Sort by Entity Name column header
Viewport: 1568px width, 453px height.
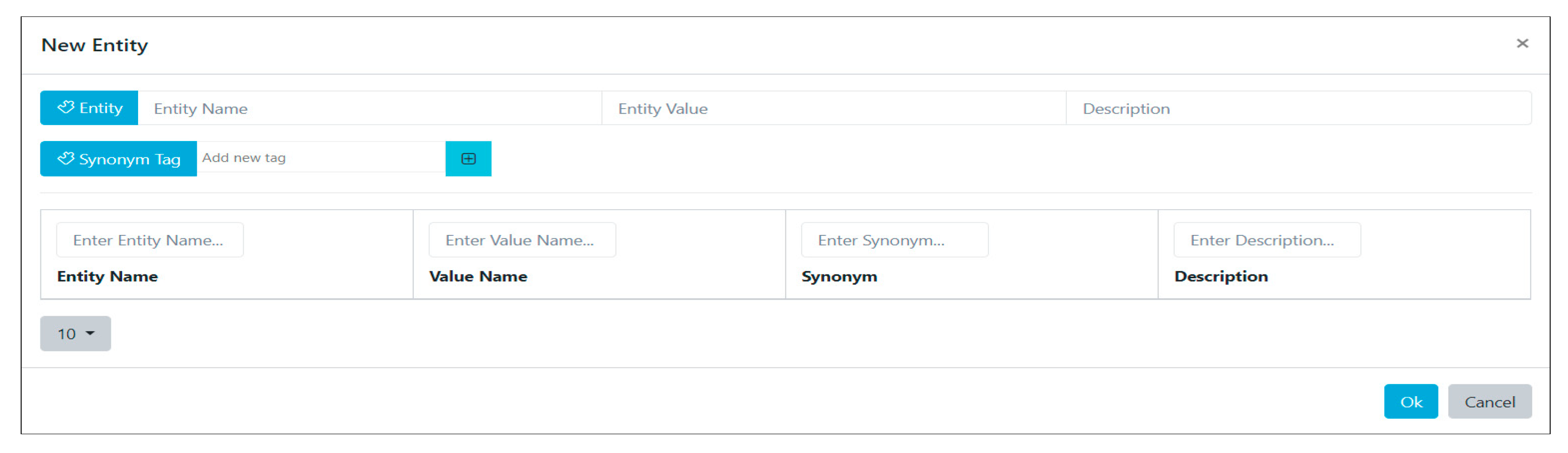(x=108, y=276)
